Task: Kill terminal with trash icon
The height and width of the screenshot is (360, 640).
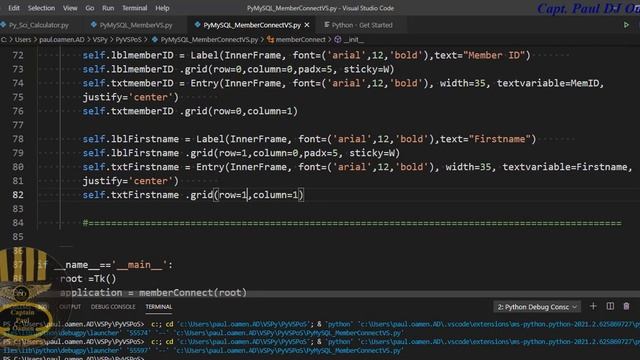Action: pyautogui.click(x=626, y=307)
